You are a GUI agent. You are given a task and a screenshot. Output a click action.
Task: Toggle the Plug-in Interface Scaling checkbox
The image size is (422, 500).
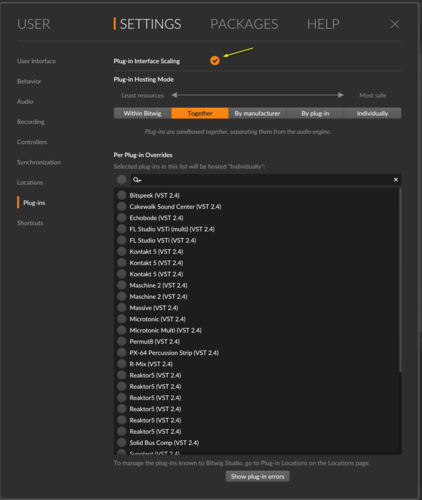215,61
